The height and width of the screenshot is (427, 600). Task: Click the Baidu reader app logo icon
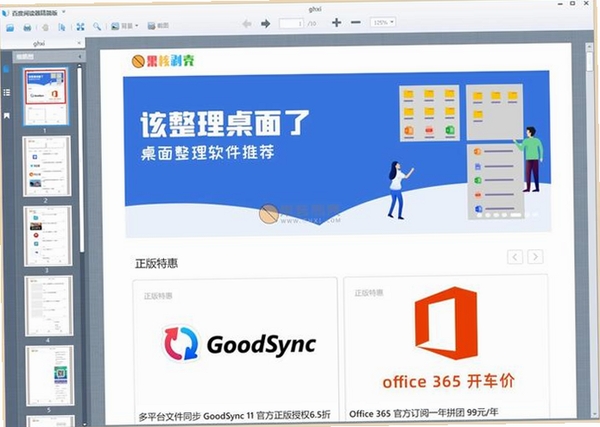(5, 13)
